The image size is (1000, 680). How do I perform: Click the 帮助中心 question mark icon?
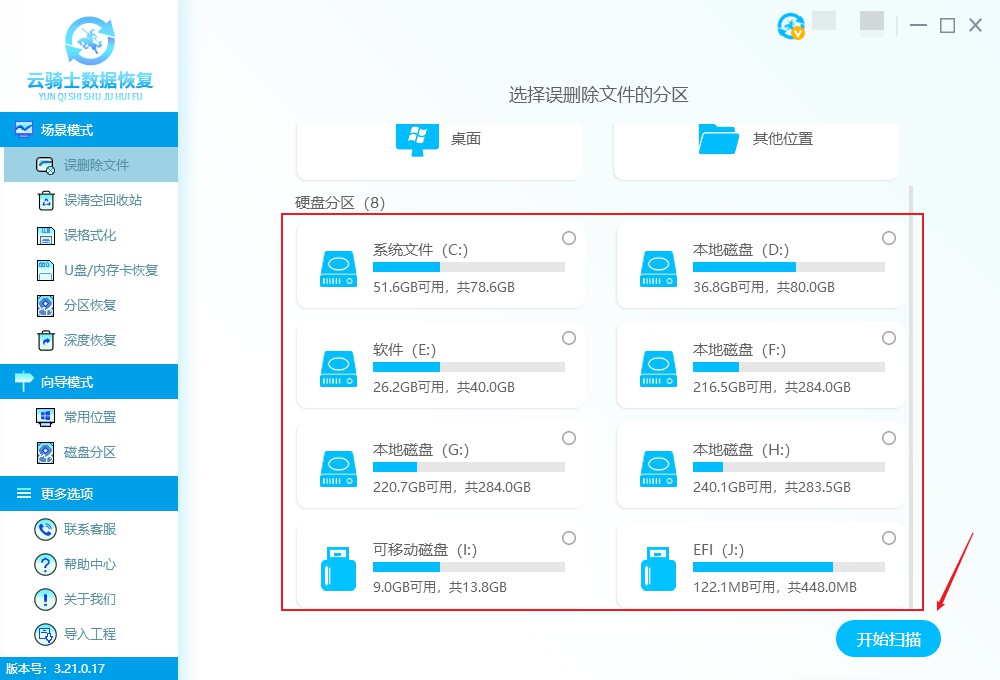coord(45,564)
